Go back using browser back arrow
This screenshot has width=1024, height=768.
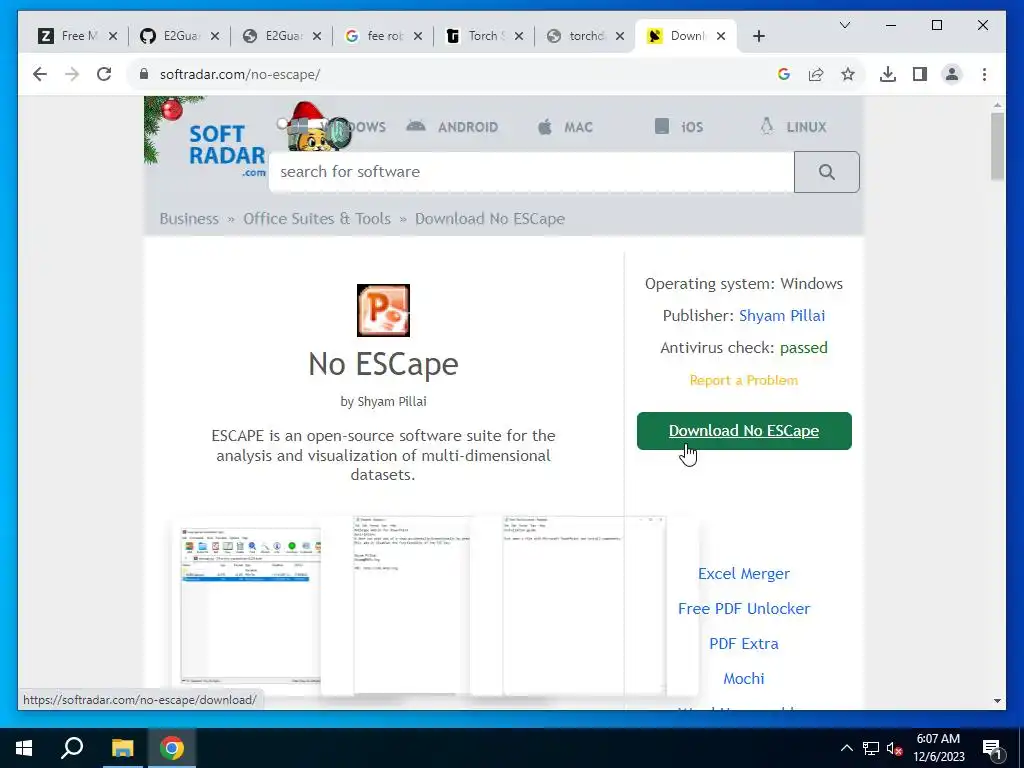(40, 74)
